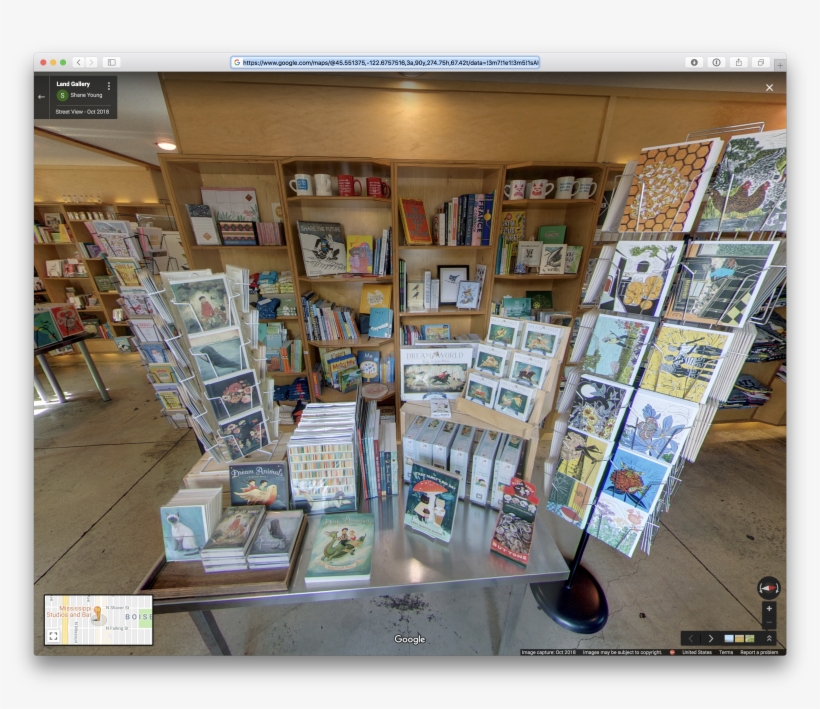The image size is (820, 709).
Task: Open the minimap in the corner
Action: (98, 620)
